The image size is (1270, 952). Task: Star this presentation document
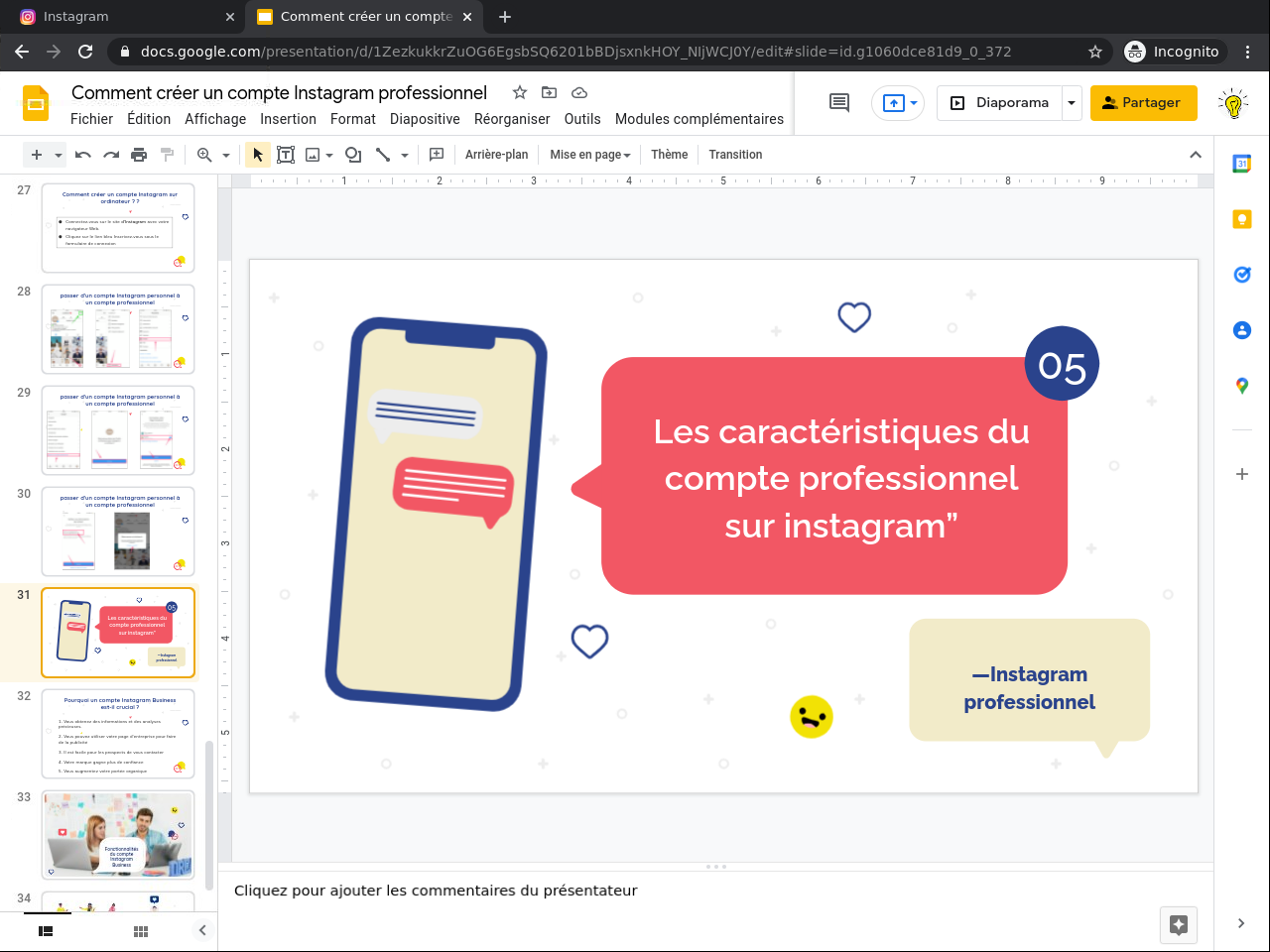pos(519,92)
